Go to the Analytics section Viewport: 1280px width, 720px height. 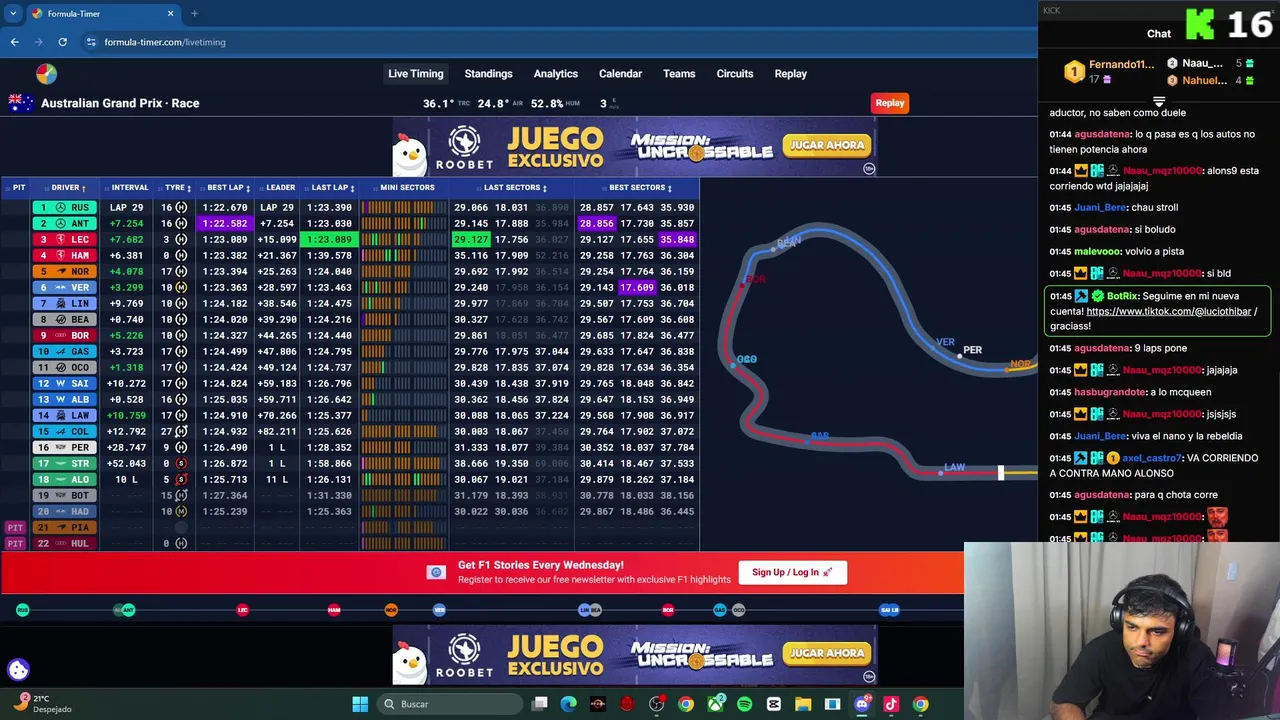click(555, 73)
